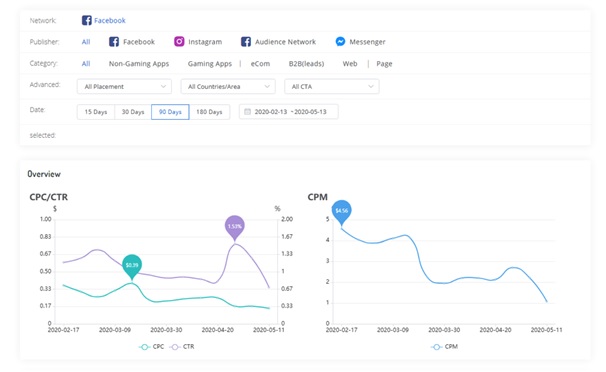Click the $4.56 CPM peak marker
Viewport: 606px width, 372px height.
pyautogui.click(x=342, y=212)
